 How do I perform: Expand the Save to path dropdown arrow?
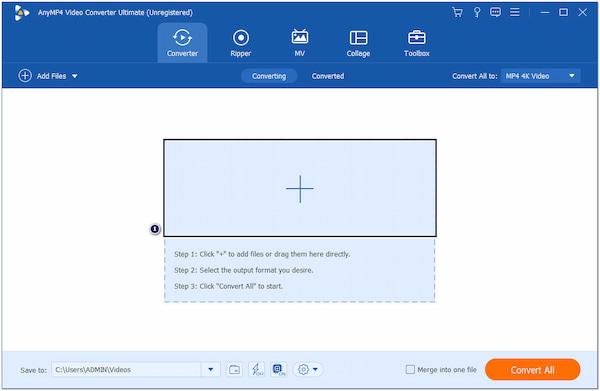[210, 370]
